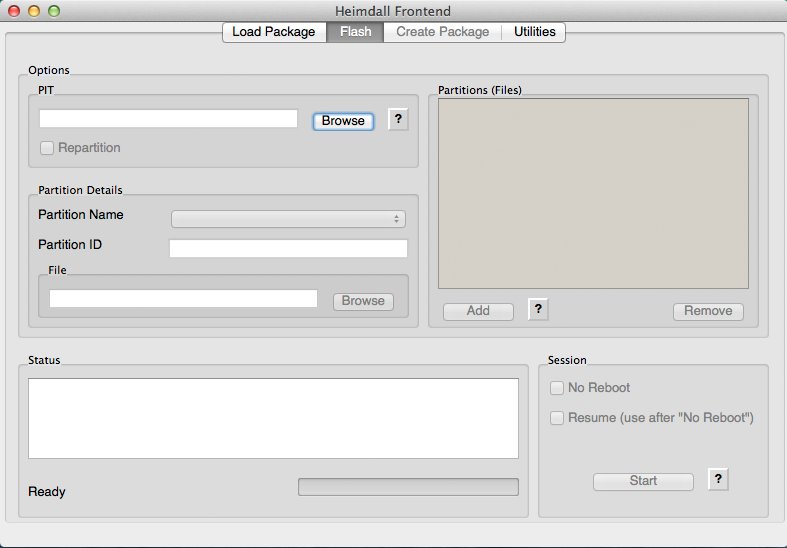787x548 pixels.
Task: Click the Add partition button
Action: [478, 311]
